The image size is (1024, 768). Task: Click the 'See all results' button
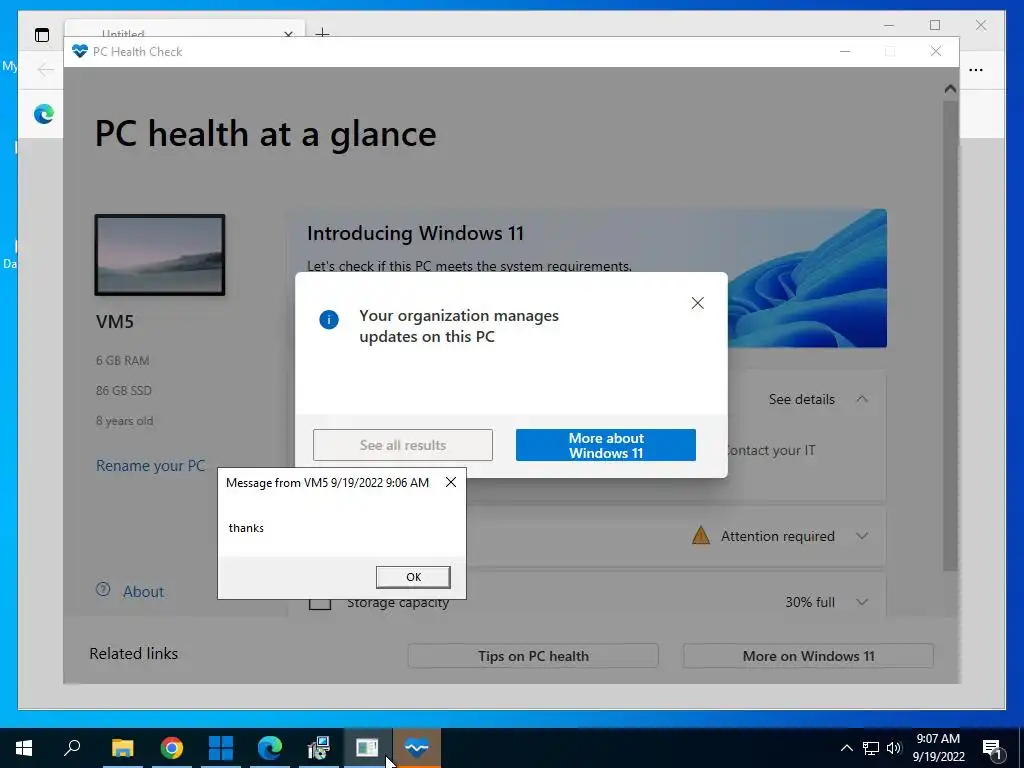[403, 445]
